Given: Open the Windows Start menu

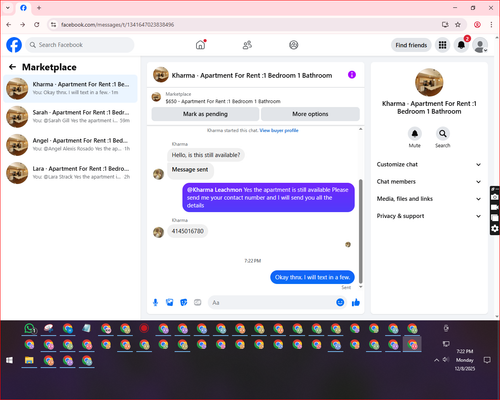Looking at the screenshot, I should (x=10, y=360).
